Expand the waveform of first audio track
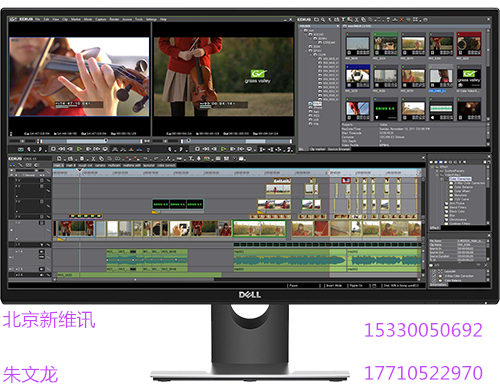This screenshot has height=388, width=500. 16,252
